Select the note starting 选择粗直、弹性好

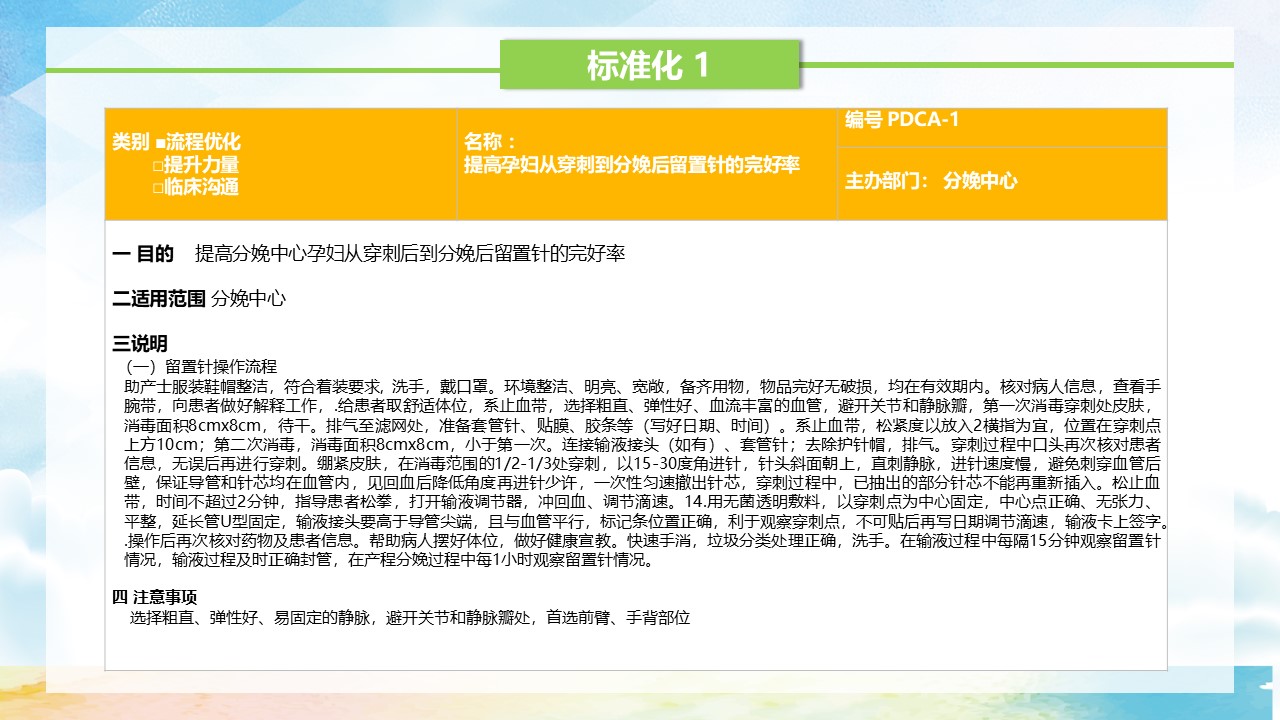pyautogui.click(x=410, y=618)
